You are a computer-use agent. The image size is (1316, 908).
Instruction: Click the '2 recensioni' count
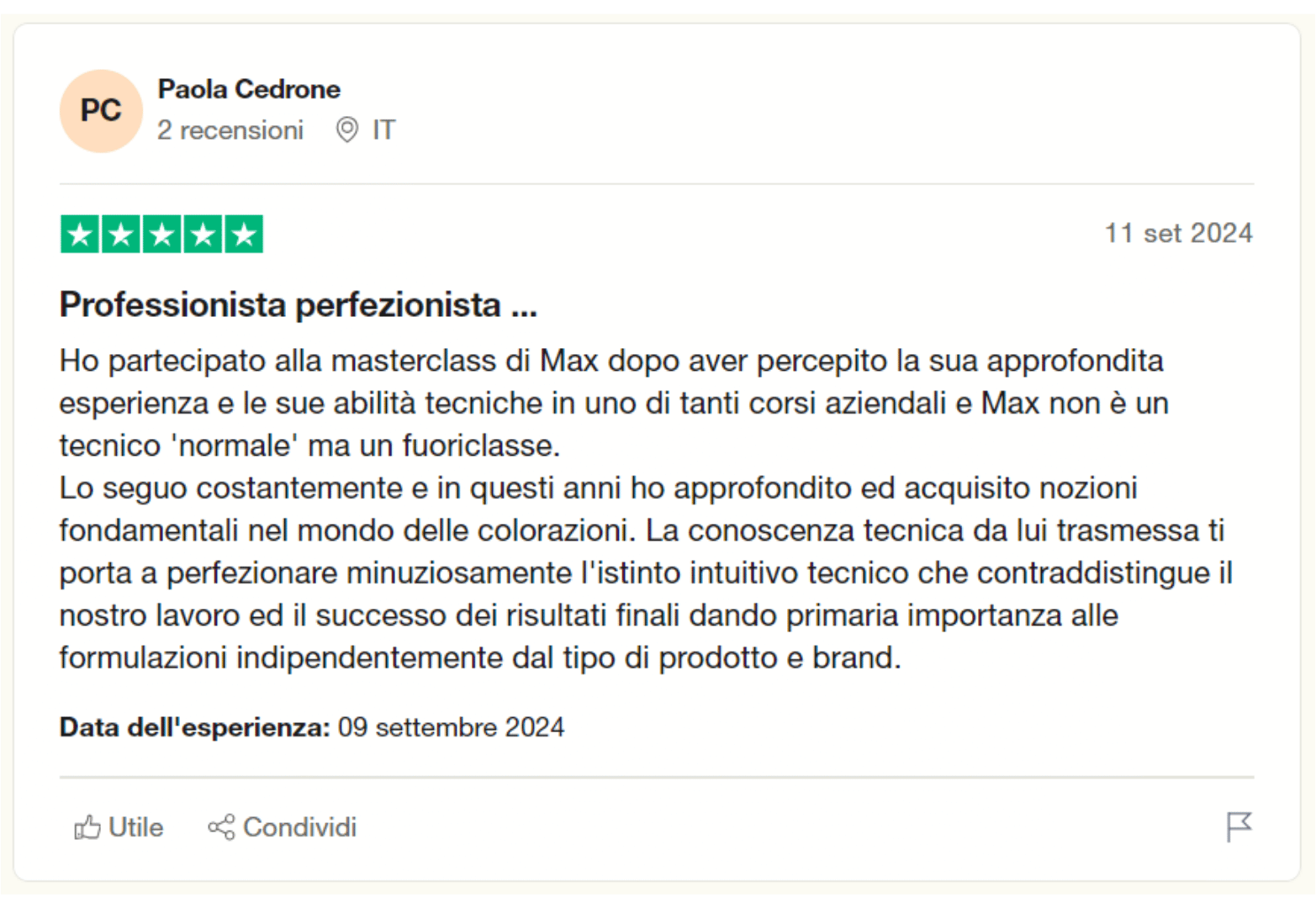[x=230, y=130]
